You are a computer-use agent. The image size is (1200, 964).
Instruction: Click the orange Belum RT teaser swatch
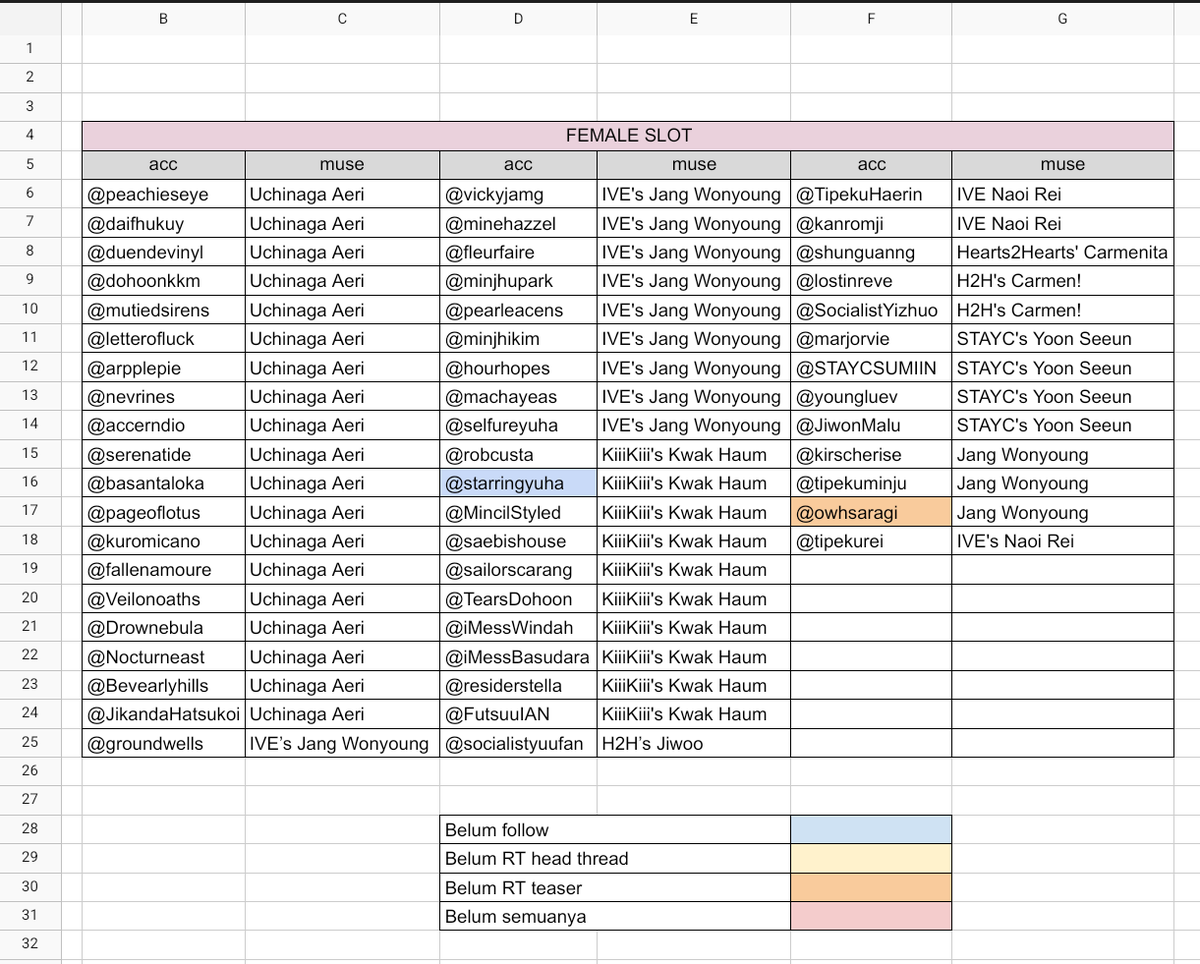871,888
